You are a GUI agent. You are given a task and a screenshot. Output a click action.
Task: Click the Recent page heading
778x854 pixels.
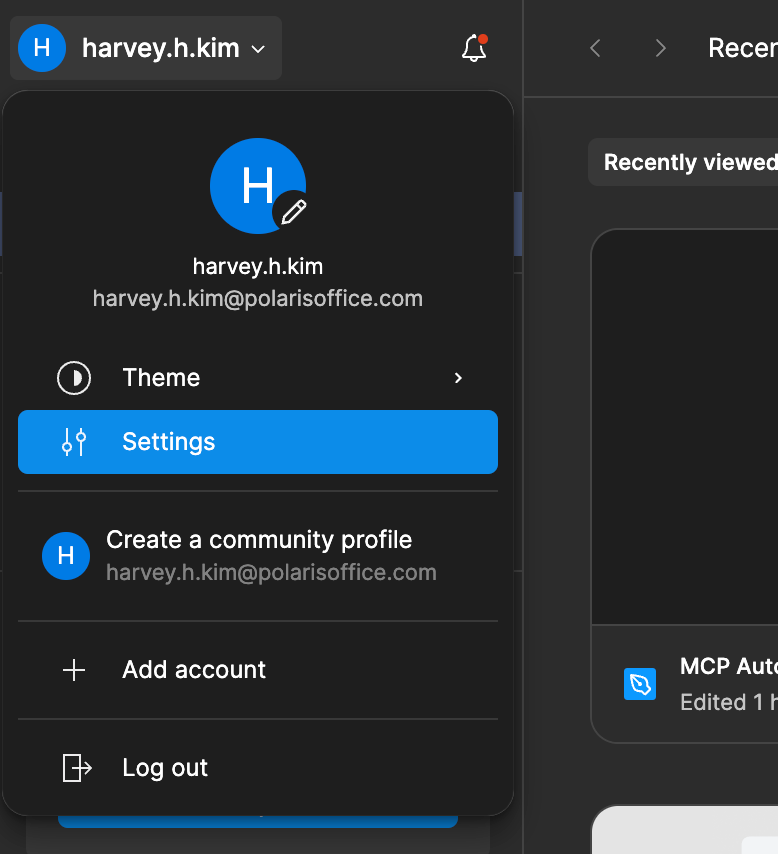click(x=743, y=48)
